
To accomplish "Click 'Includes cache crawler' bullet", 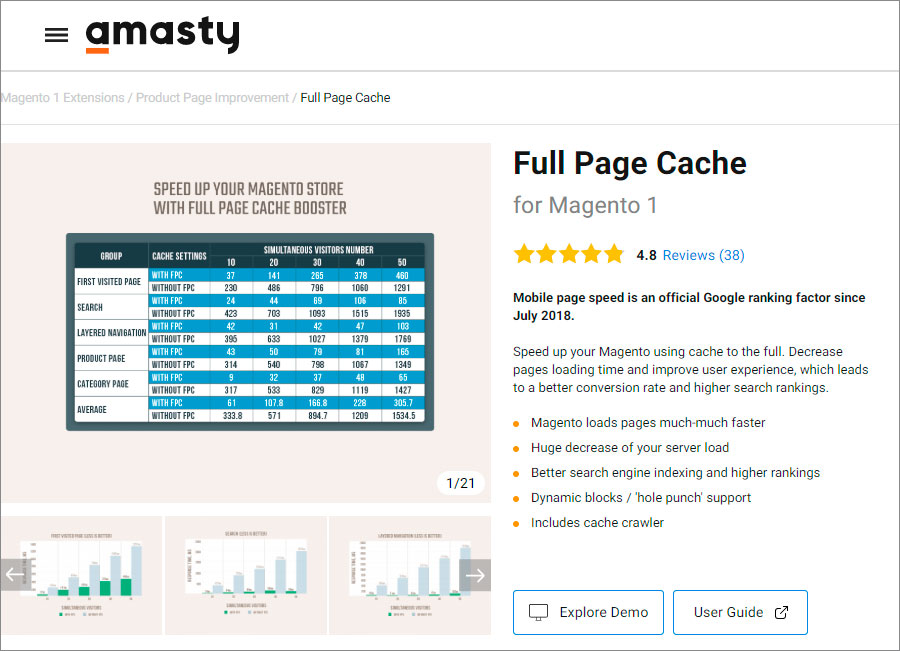I will pos(597,523).
